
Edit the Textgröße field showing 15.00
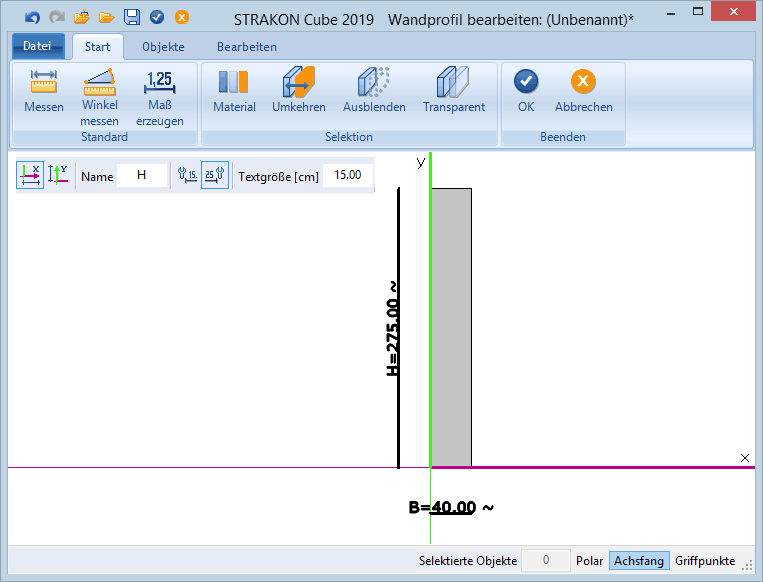[347, 175]
